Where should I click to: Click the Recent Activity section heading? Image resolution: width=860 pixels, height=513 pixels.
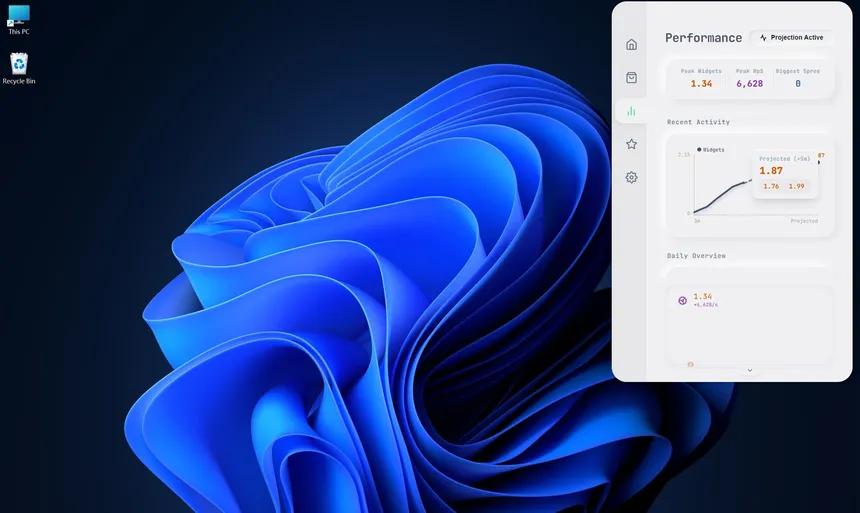pyautogui.click(x=698, y=122)
